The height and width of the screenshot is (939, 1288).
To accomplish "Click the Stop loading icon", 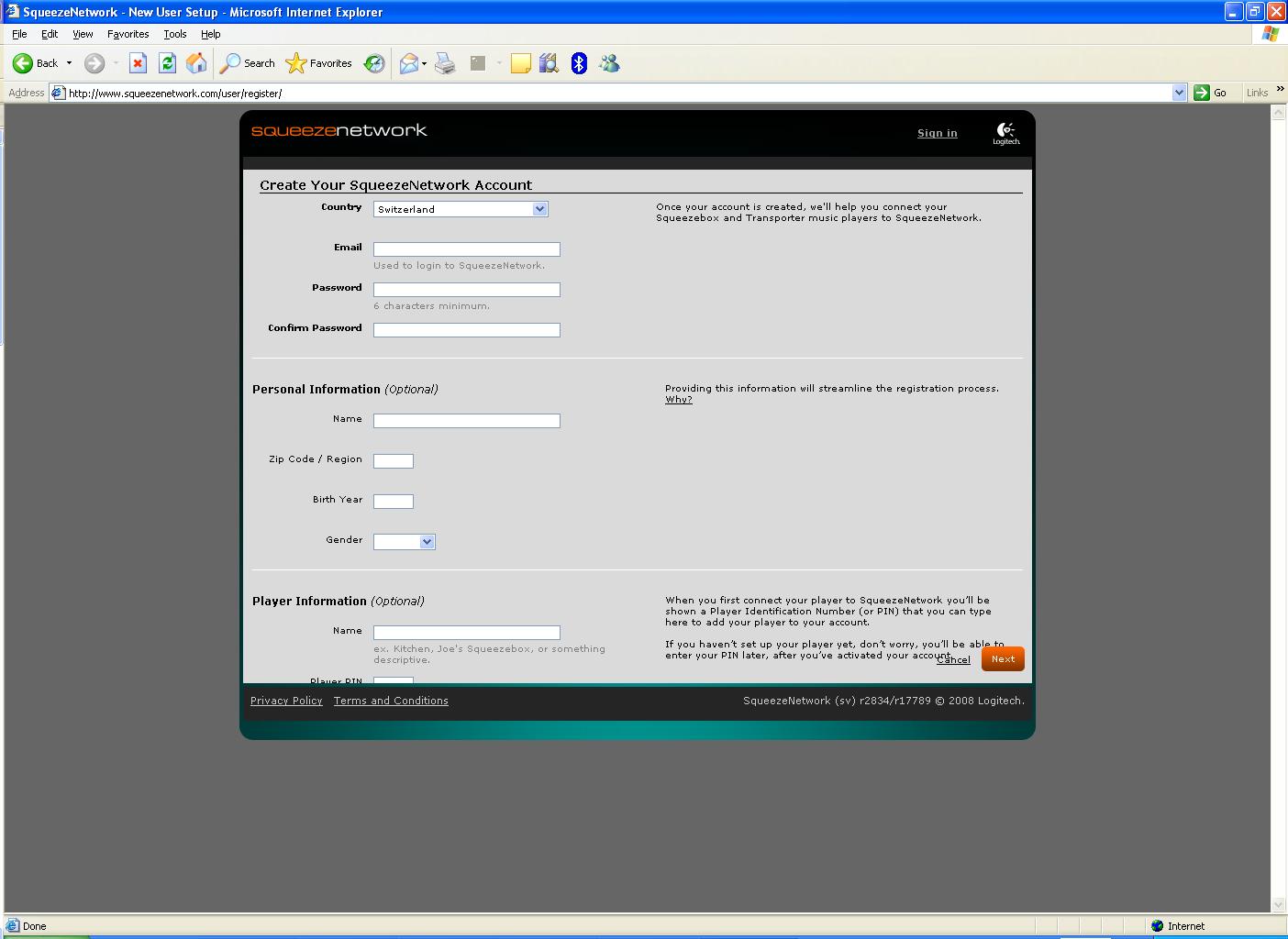I will tap(138, 63).
